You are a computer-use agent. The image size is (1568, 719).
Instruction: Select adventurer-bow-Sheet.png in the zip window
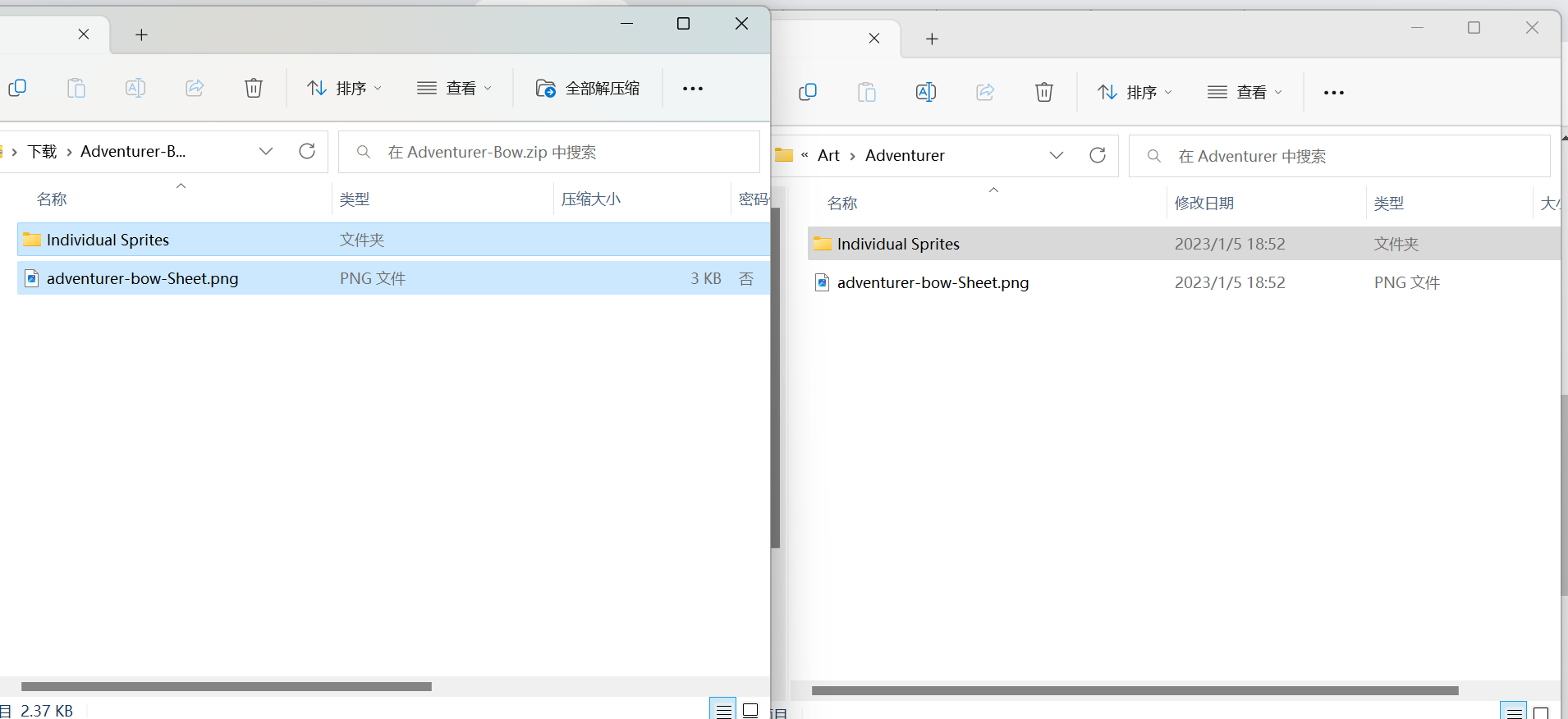pyautogui.click(x=393, y=278)
